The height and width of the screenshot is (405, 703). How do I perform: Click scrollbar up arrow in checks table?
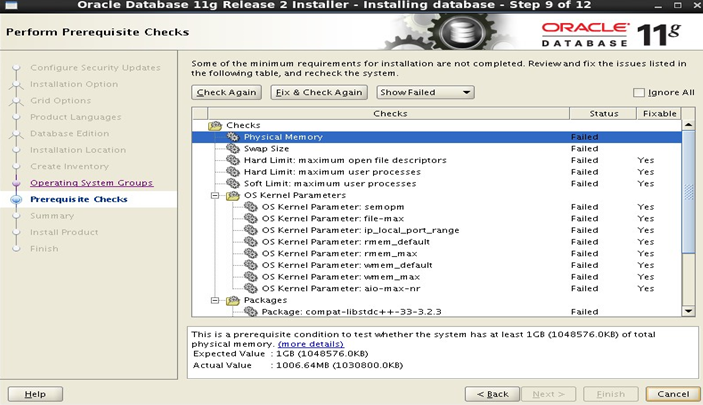click(x=689, y=125)
